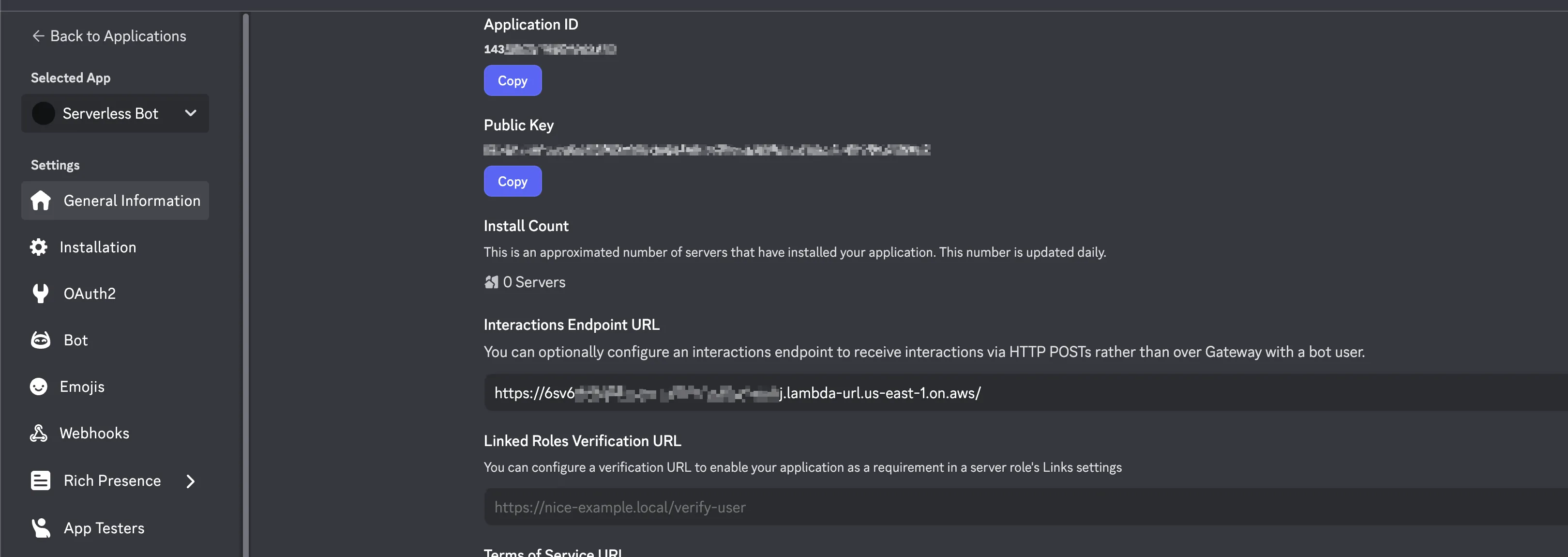This screenshot has height=557, width=1568.
Task: Click the Installation gear icon
Action: 39,247
